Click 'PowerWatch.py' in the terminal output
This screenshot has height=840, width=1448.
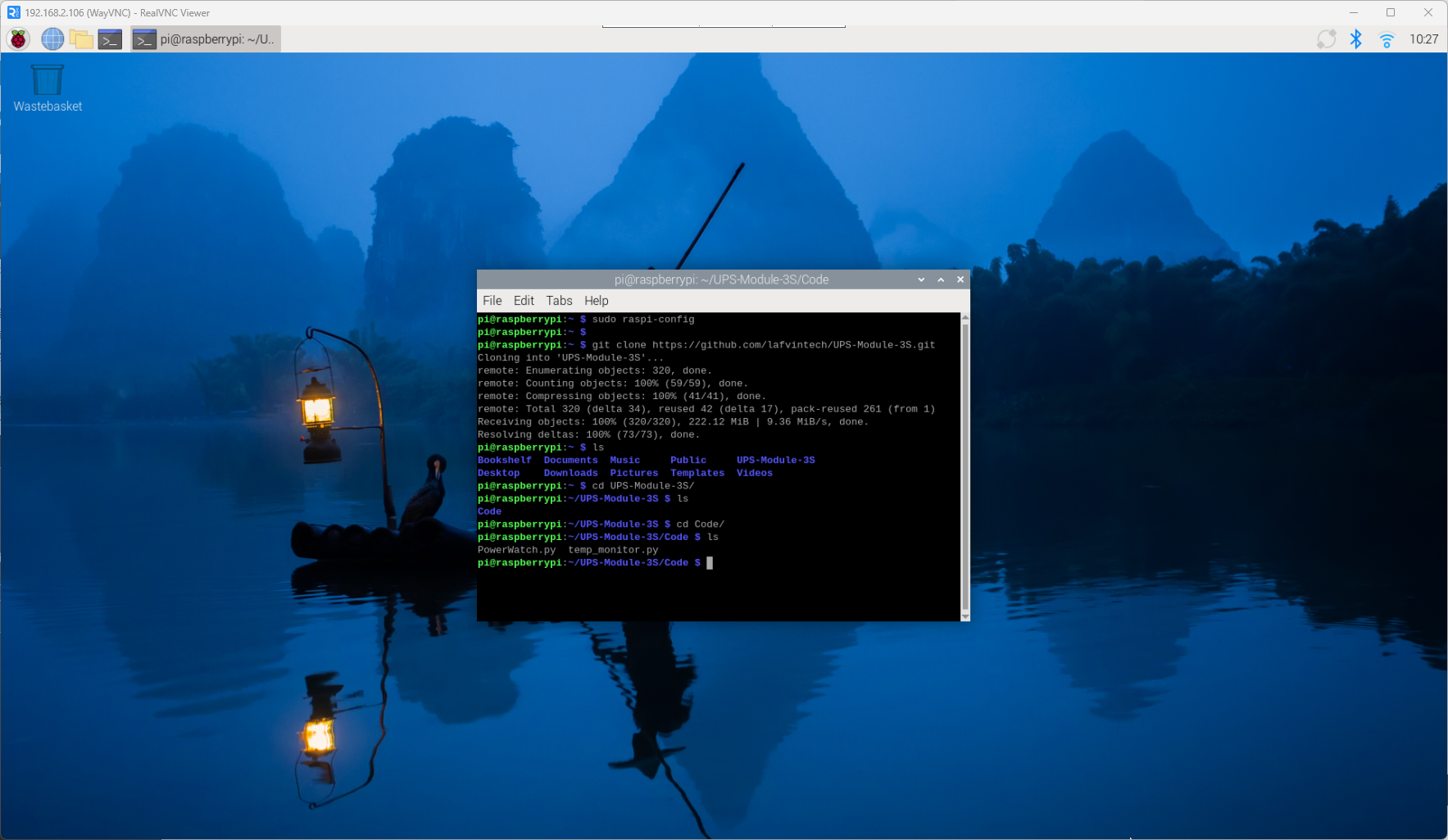click(x=516, y=550)
